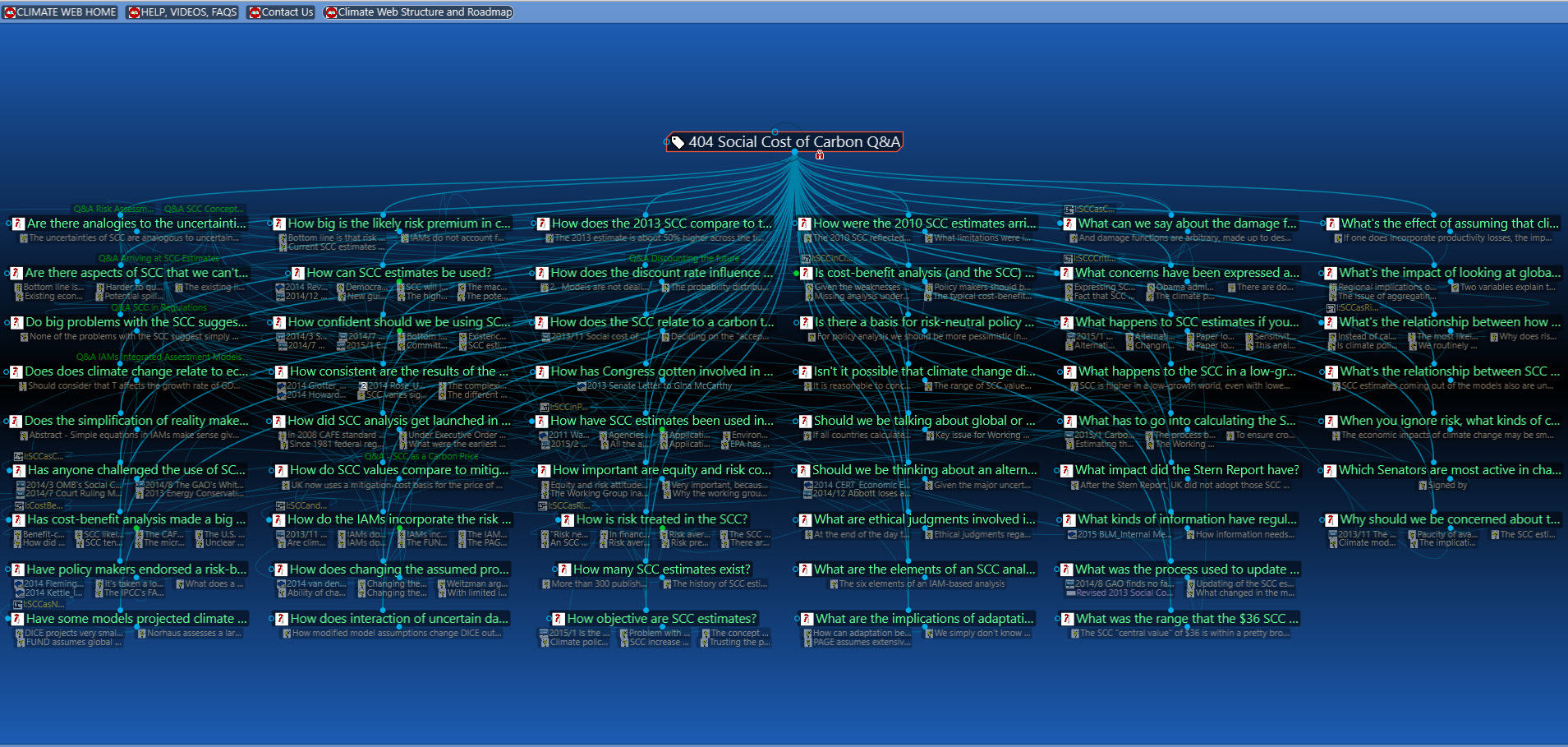Expand the jump gate left of '404 Social Cost of Carbon Q&A'
1568x747 pixels.
pyautogui.click(x=666, y=142)
